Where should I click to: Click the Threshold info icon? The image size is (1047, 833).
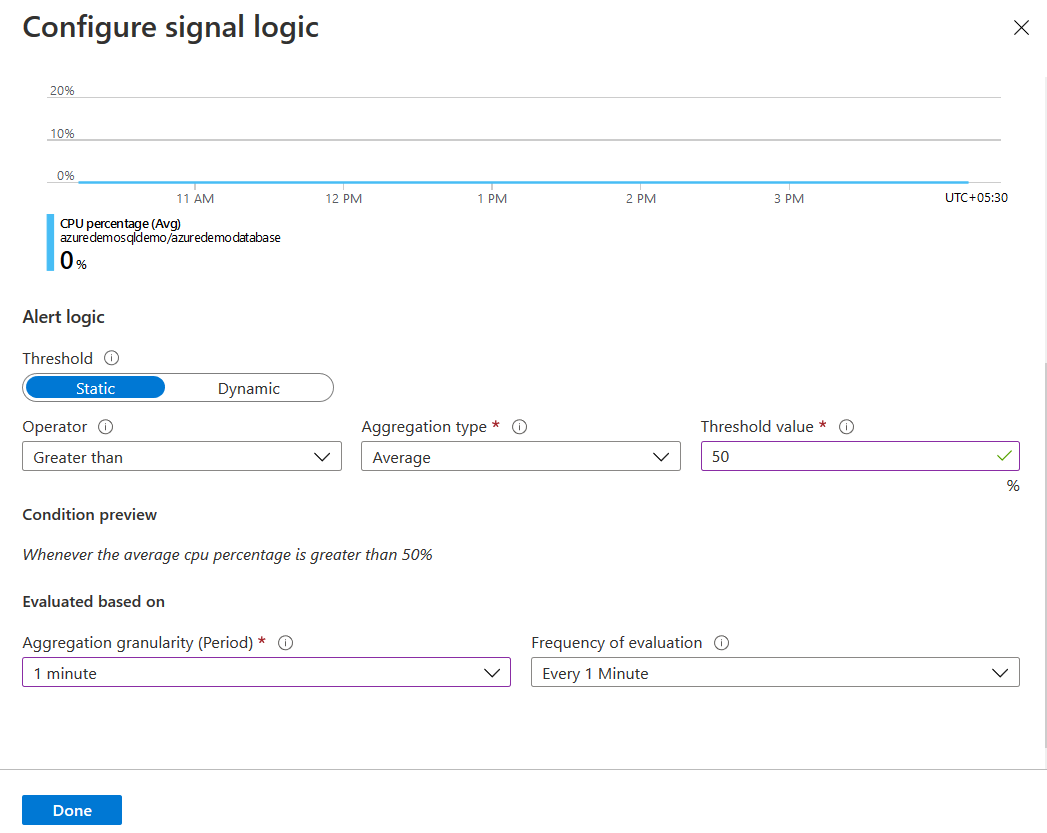[112, 358]
